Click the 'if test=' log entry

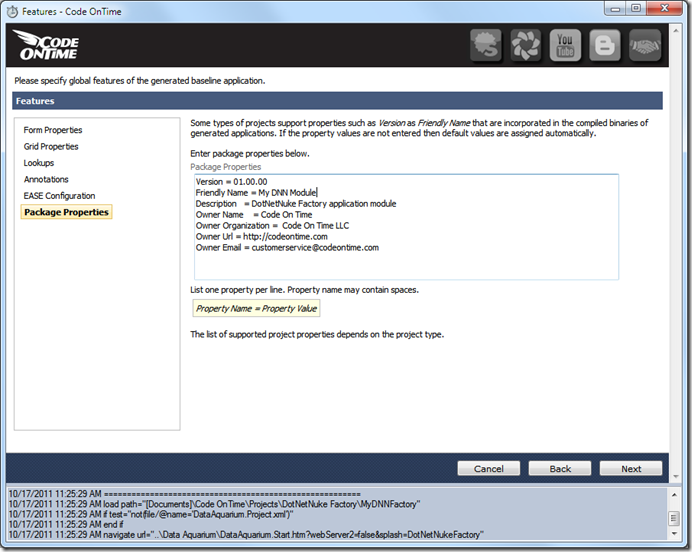point(151,514)
